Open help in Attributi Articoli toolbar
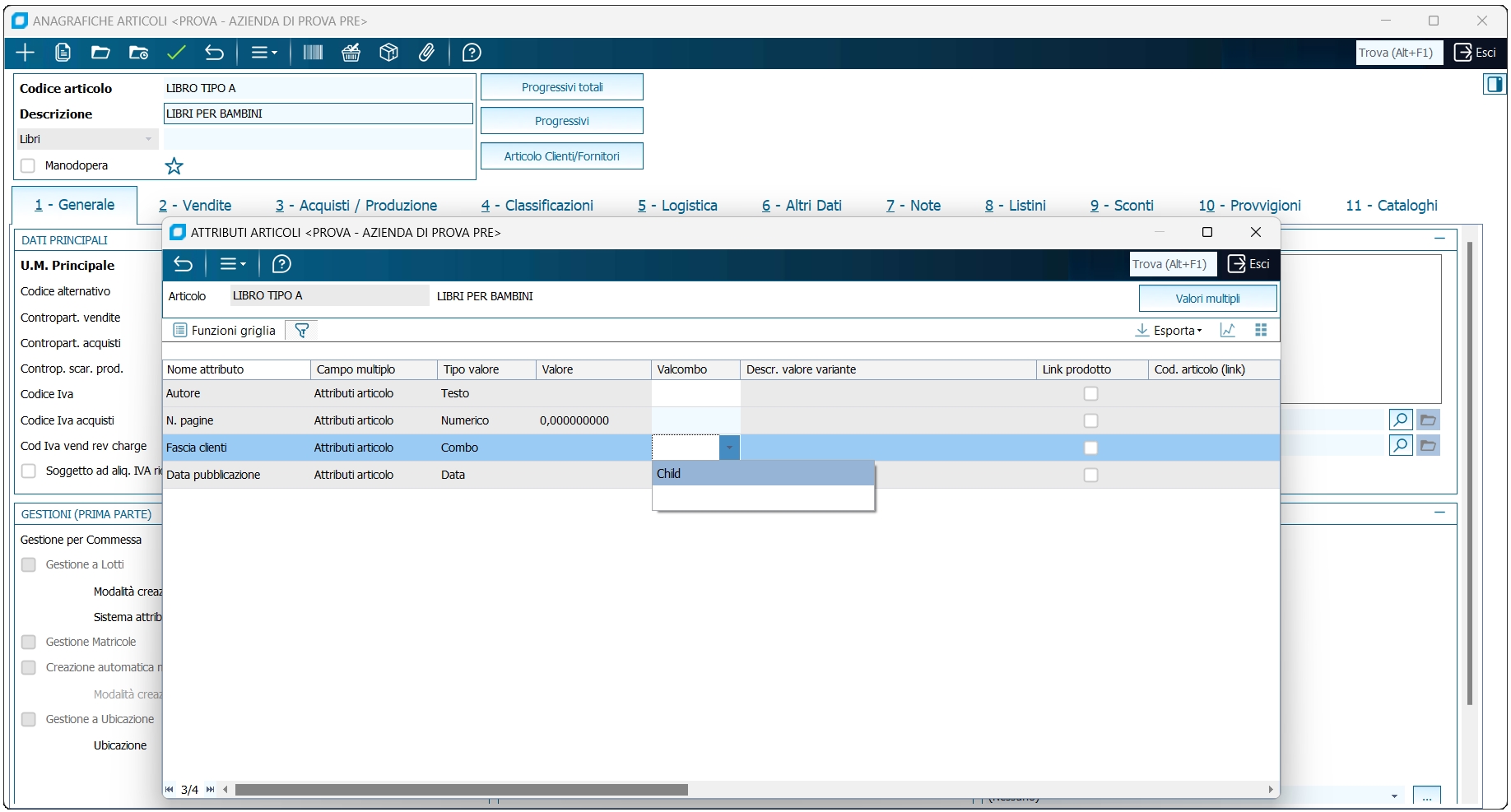This screenshot has width=1511, height=812. (x=281, y=264)
